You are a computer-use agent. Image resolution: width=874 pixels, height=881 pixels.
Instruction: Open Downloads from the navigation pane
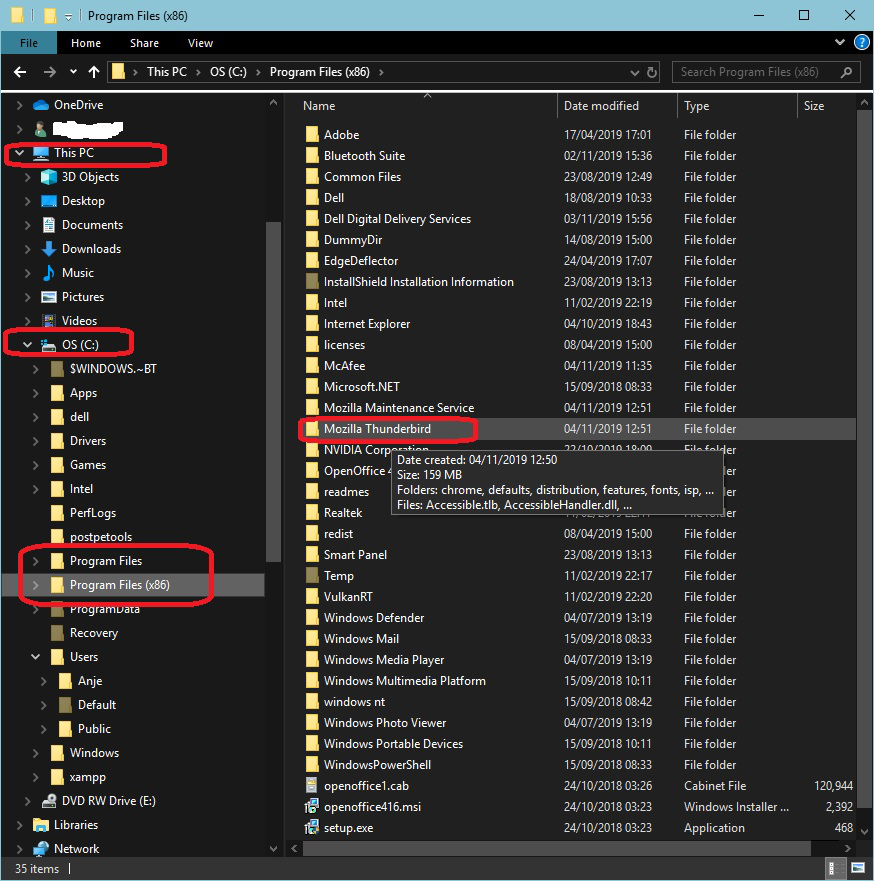(91, 249)
